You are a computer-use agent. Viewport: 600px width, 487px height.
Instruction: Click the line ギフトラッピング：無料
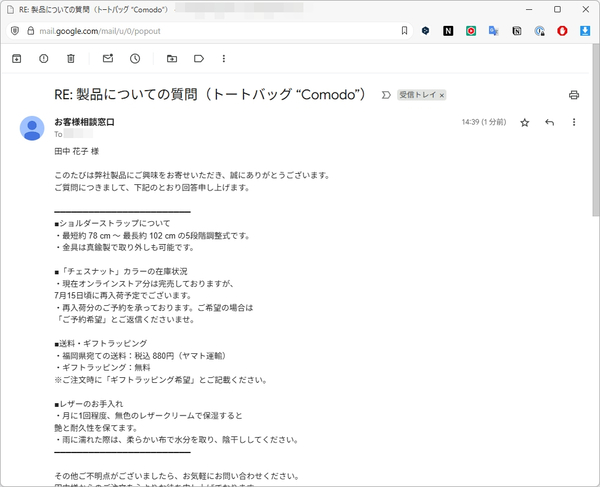[x=103, y=368]
